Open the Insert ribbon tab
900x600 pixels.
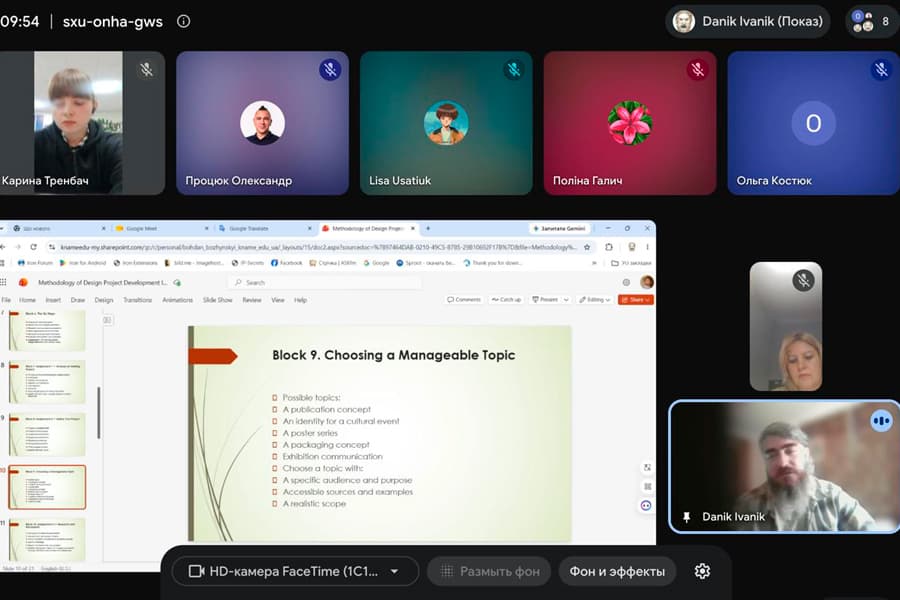53,300
